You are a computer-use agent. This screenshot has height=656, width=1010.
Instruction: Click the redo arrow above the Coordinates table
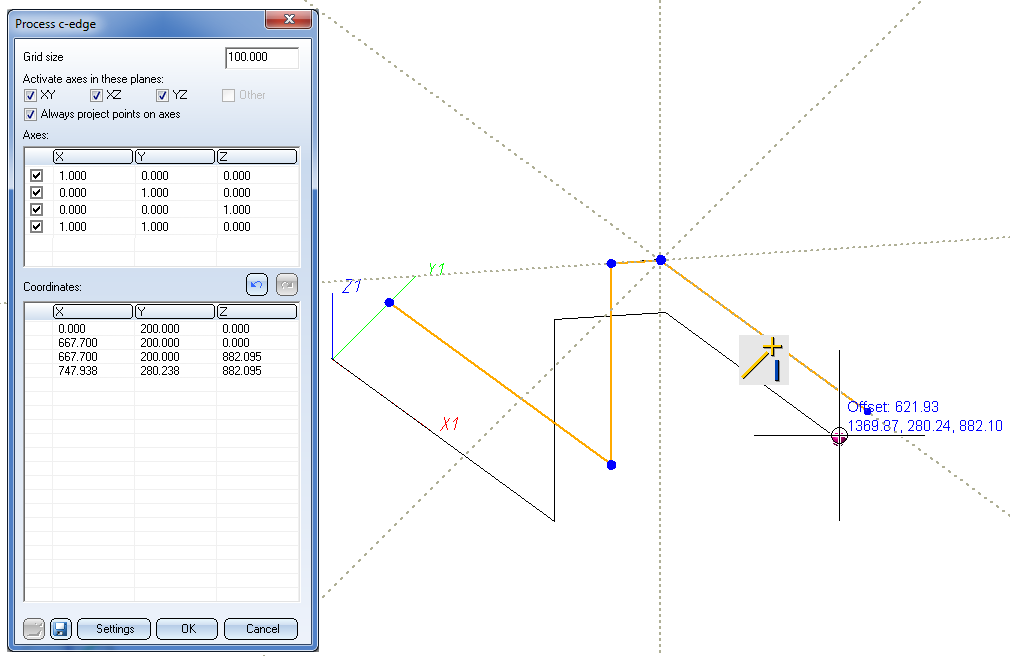pos(287,285)
